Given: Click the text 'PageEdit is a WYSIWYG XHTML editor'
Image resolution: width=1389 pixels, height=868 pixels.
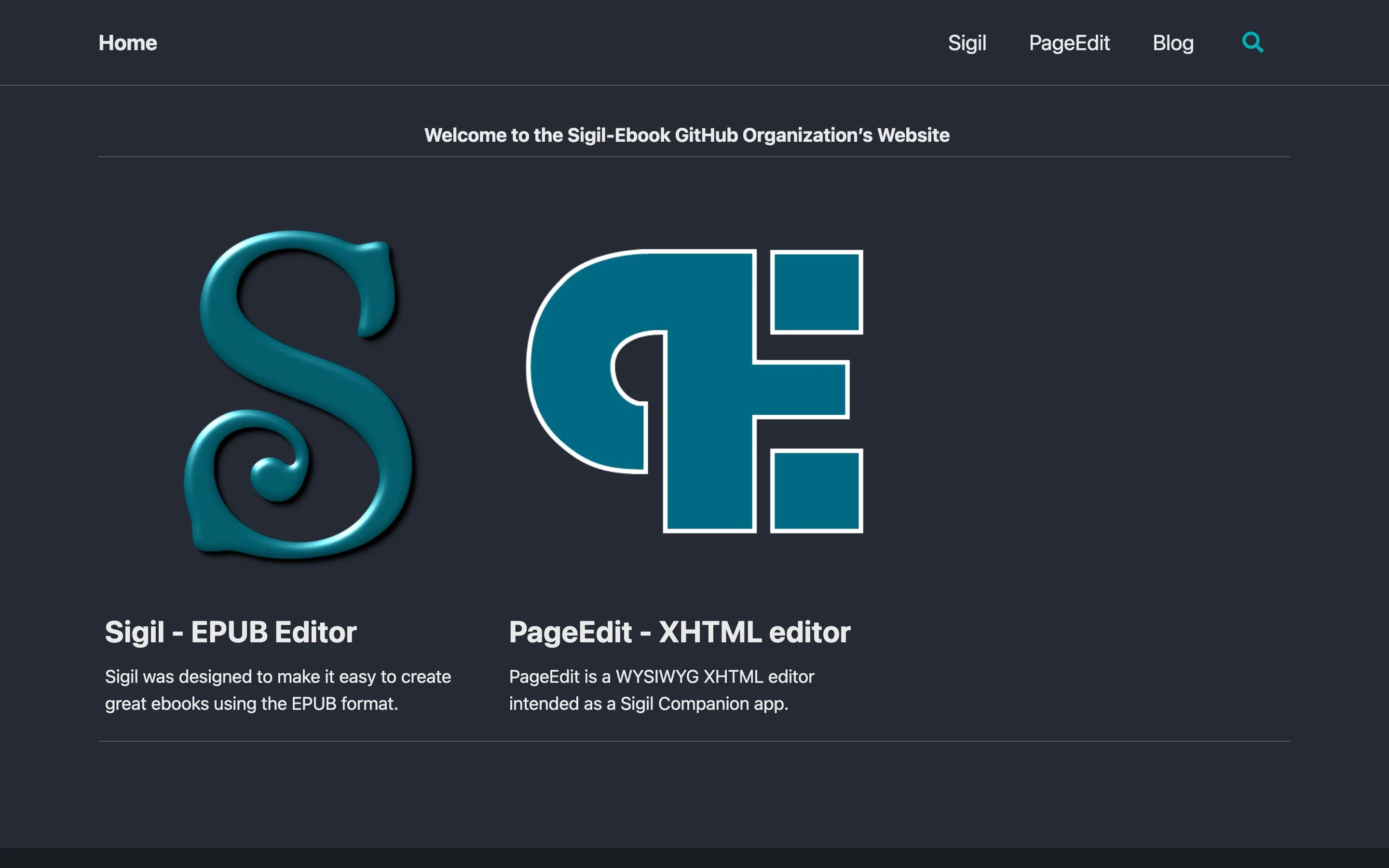Looking at the screenshot, I should point(661,677).
